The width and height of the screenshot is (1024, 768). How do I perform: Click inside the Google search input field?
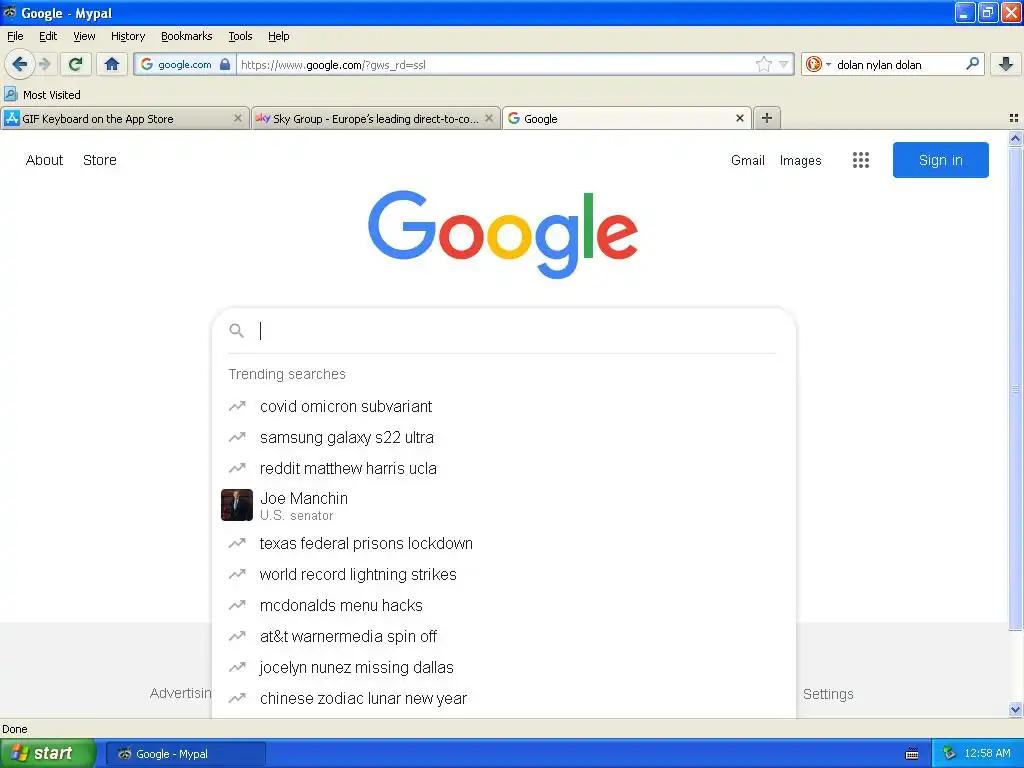tap(516, 330)
